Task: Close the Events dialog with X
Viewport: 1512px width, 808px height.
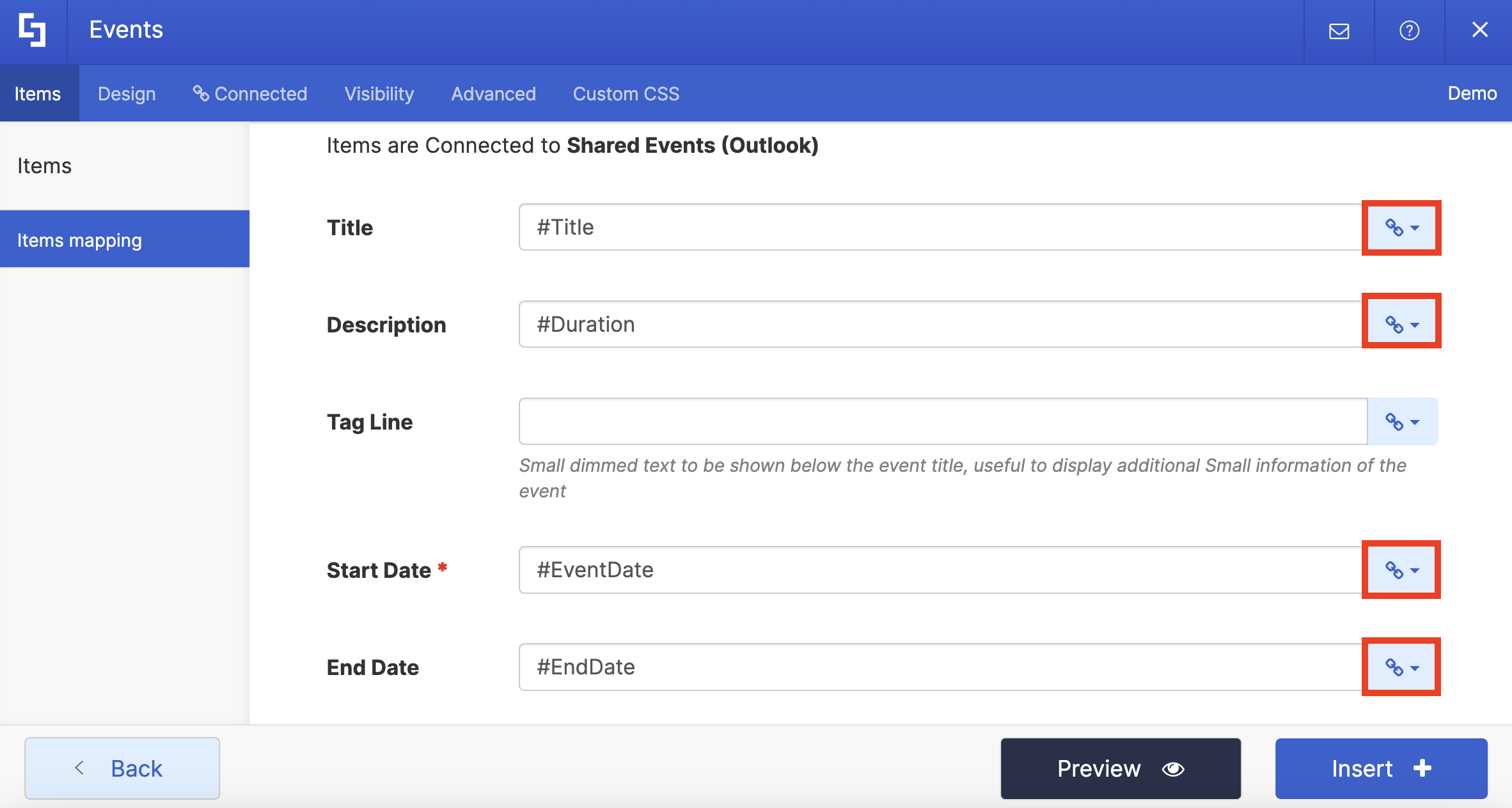Action: coord(1479,30)
